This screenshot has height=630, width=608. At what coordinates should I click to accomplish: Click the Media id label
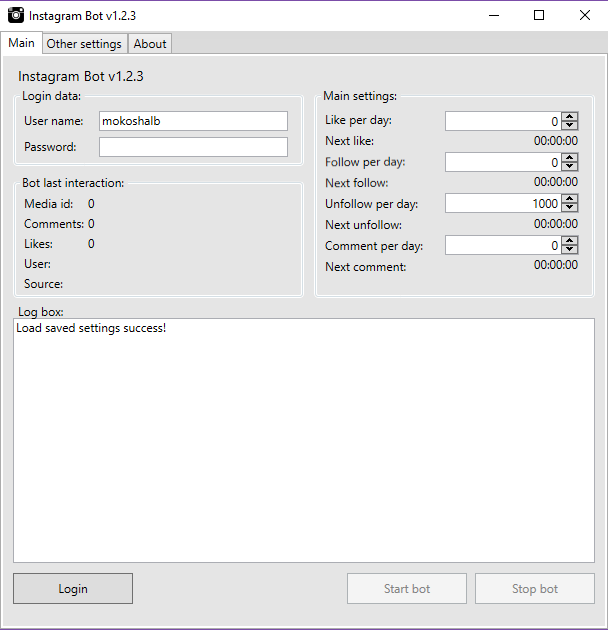[49, 204]
